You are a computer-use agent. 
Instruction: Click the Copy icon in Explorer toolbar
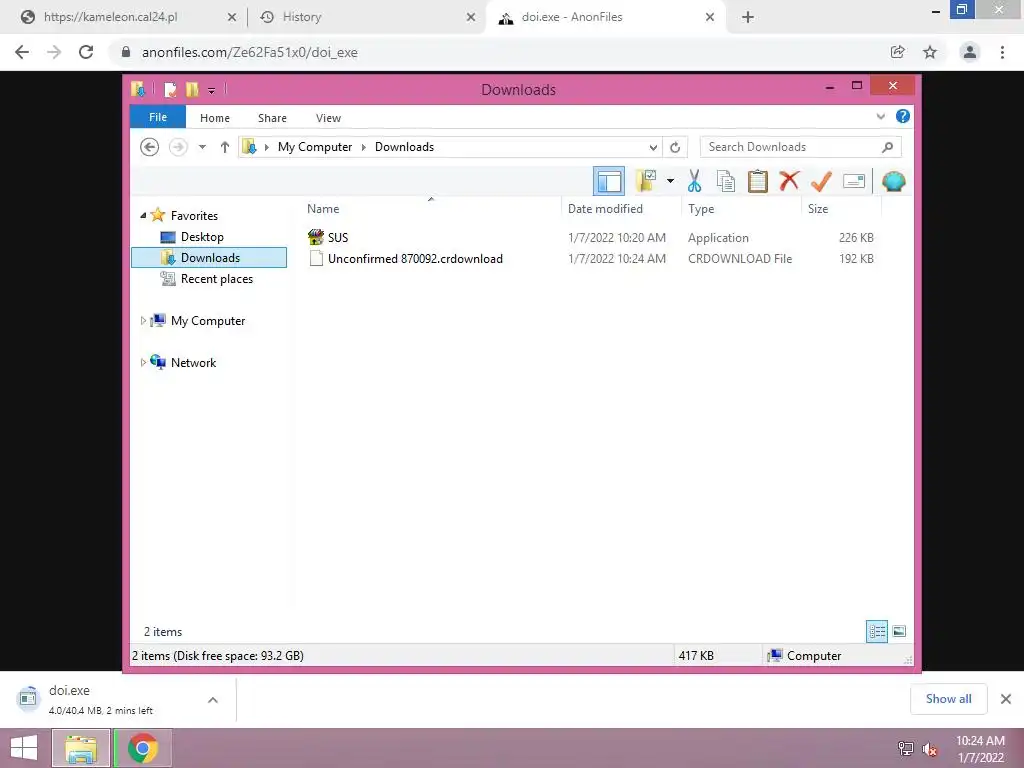(726, 181)
